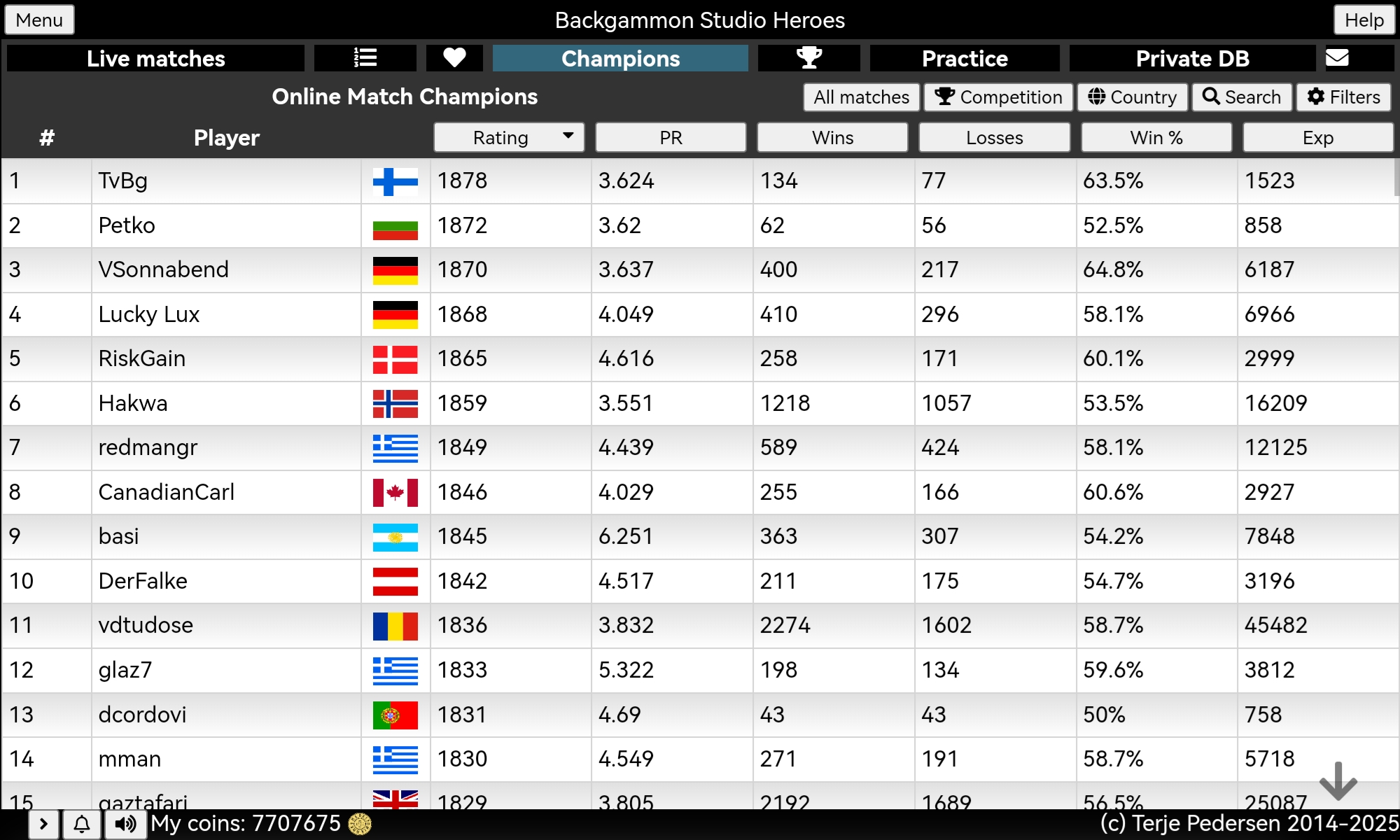Viewport: 1400px width, 840px height.
Task: Click the coins icon next to My coins
Action: 360,824
